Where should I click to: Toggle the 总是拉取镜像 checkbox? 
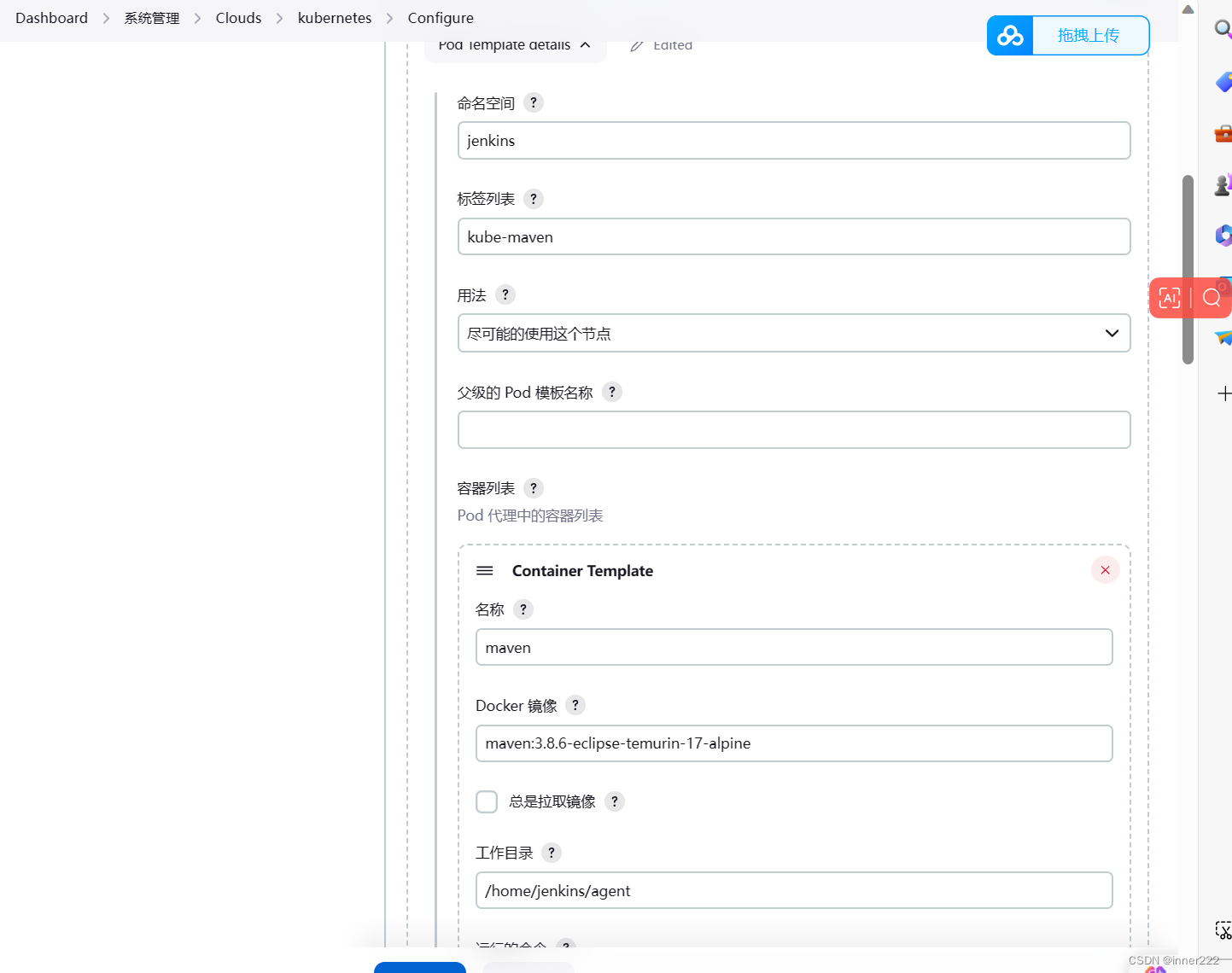487,801
